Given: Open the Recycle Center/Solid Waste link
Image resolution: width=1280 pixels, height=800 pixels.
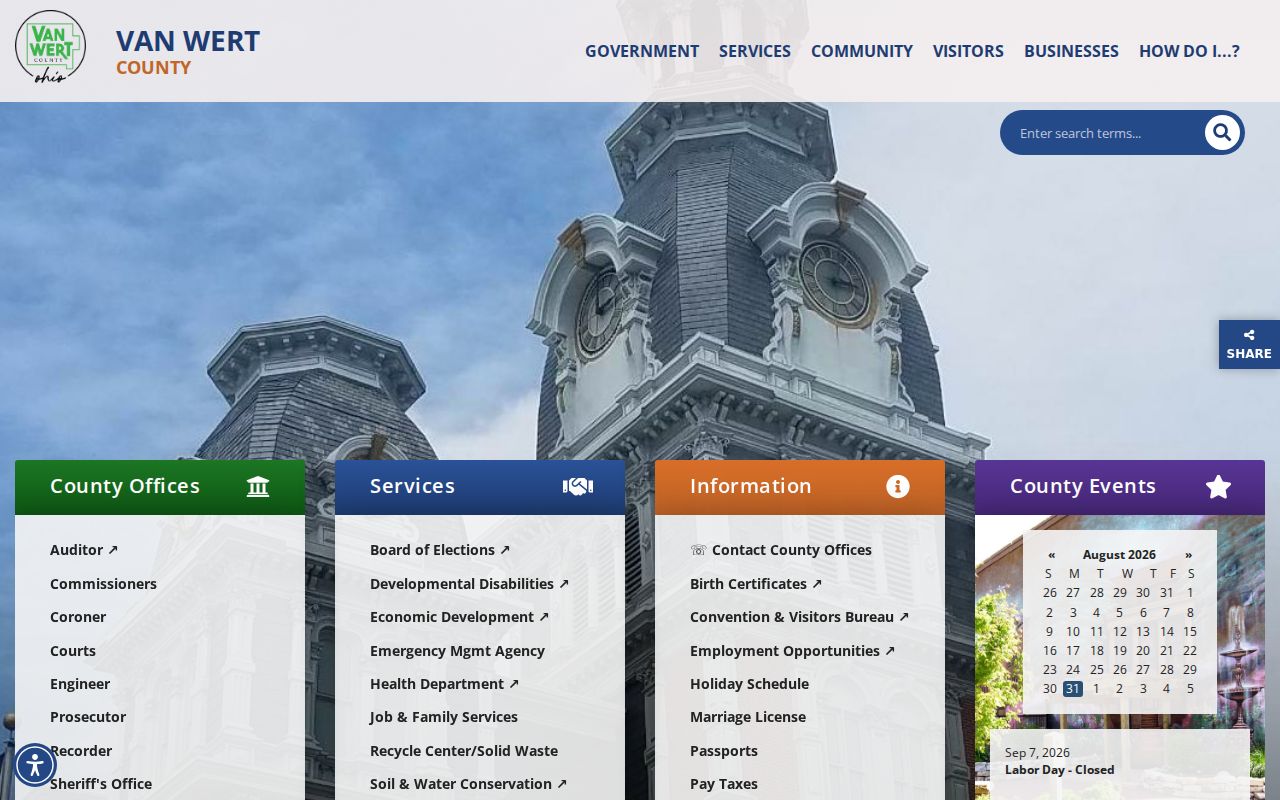Looking at the screenshot, I should (464, 751).
